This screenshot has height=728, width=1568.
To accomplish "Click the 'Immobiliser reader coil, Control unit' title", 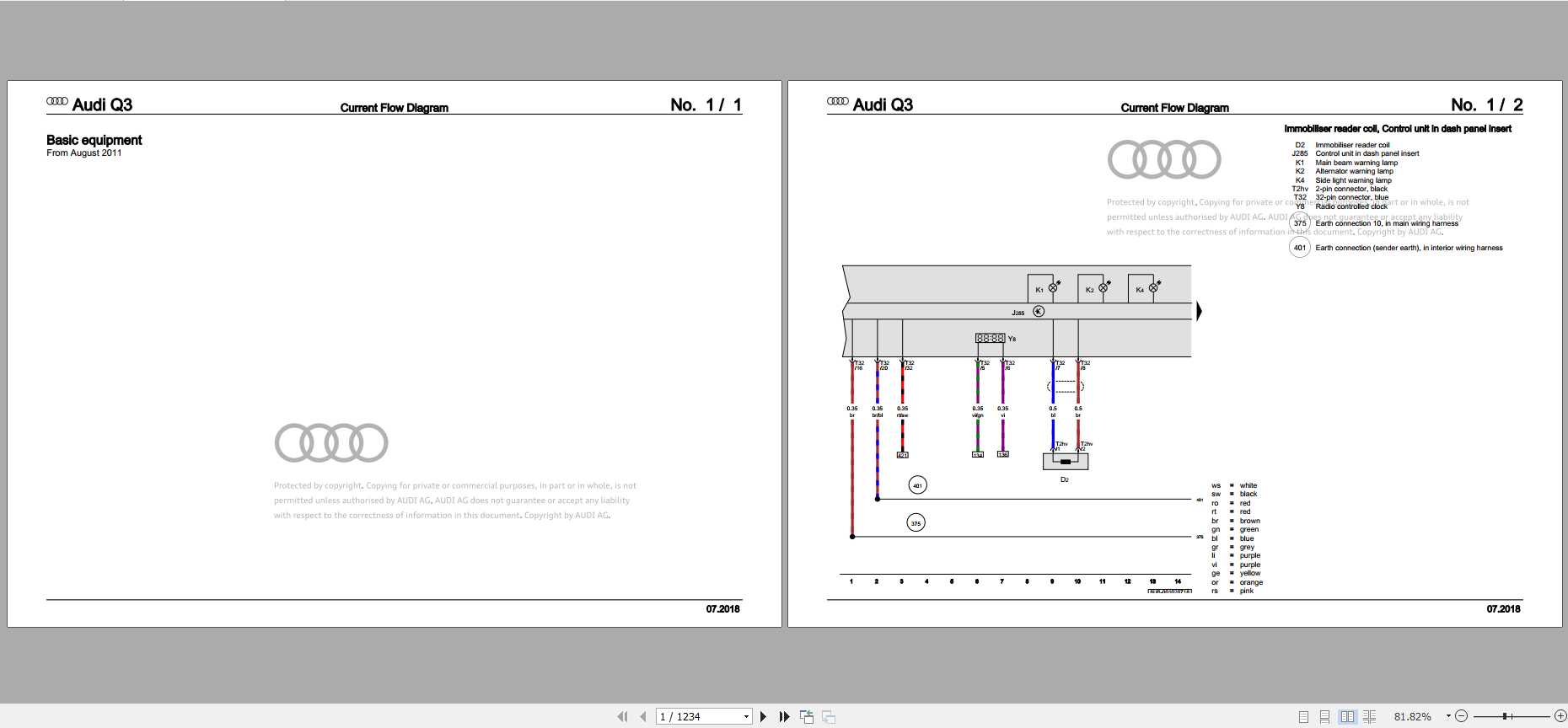I will tap(1397, 129).
